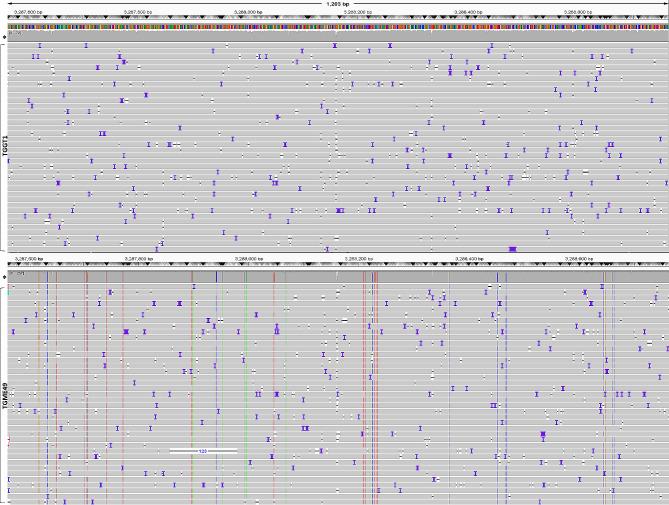Click the TGME49 track name label
Viewport: 669px width, 505px height.
point(5,396)
